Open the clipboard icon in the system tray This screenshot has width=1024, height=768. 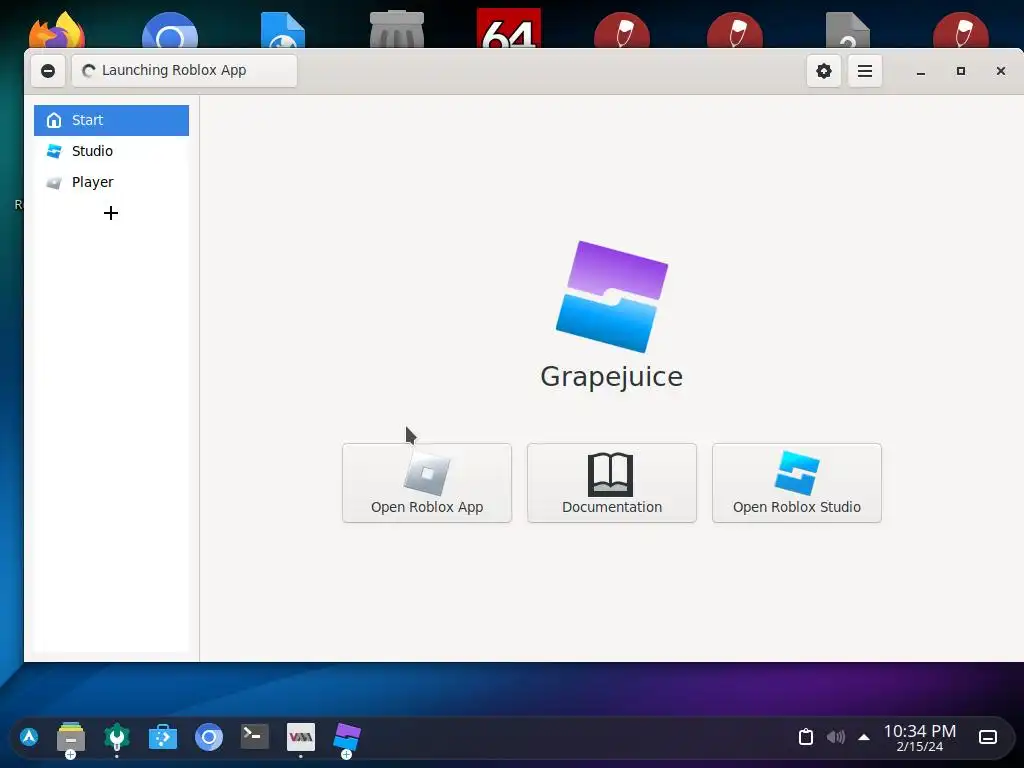click(x=806, y=737)
